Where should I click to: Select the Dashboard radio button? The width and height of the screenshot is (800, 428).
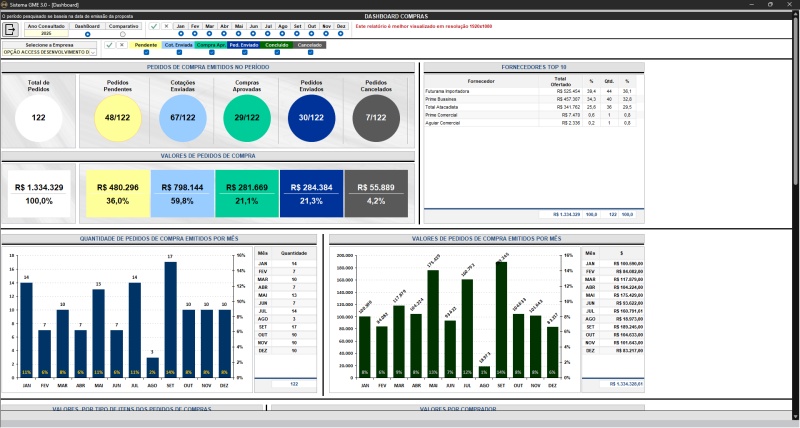point(88,34)
